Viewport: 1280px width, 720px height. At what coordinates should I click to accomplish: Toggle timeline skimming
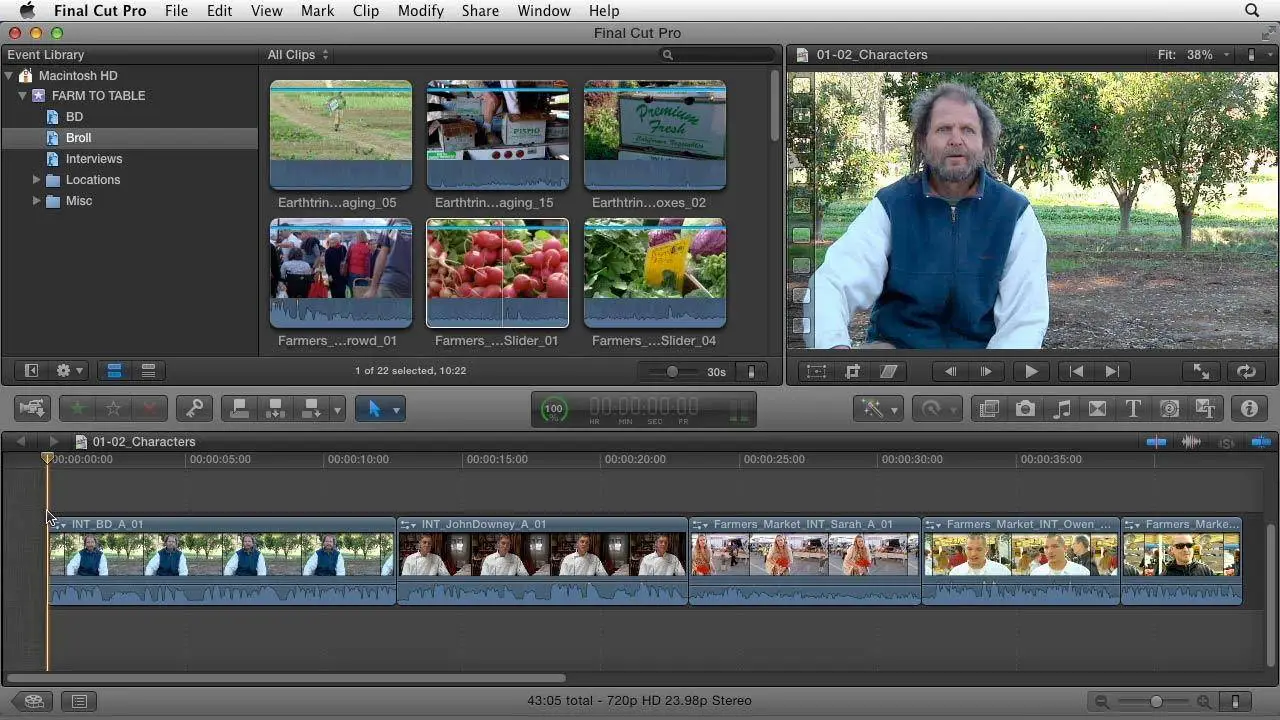(1156, 442)
